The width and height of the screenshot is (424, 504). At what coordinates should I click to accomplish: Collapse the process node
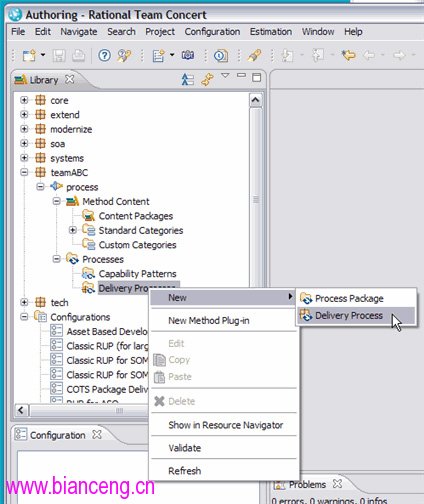coord(40,187)
